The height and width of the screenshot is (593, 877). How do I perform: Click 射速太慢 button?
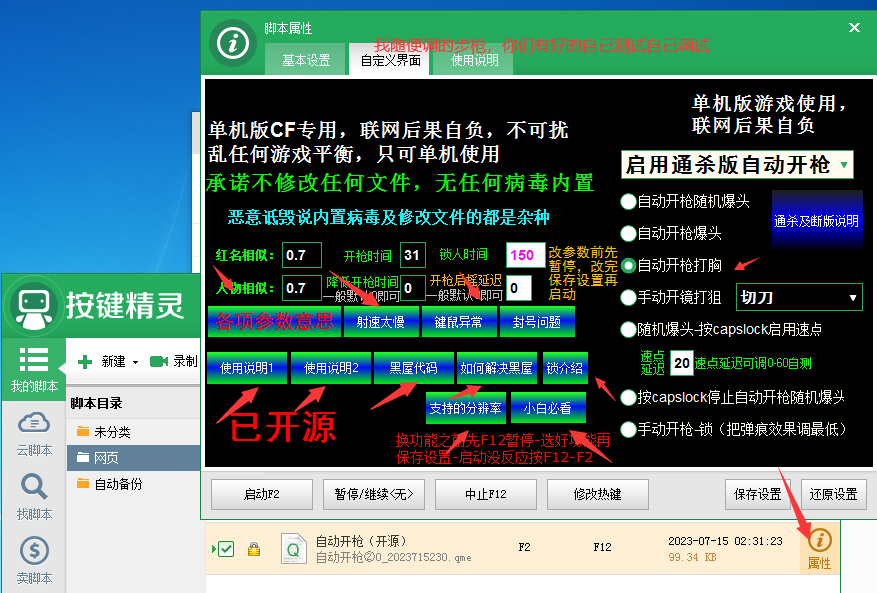tap(381, 322)
